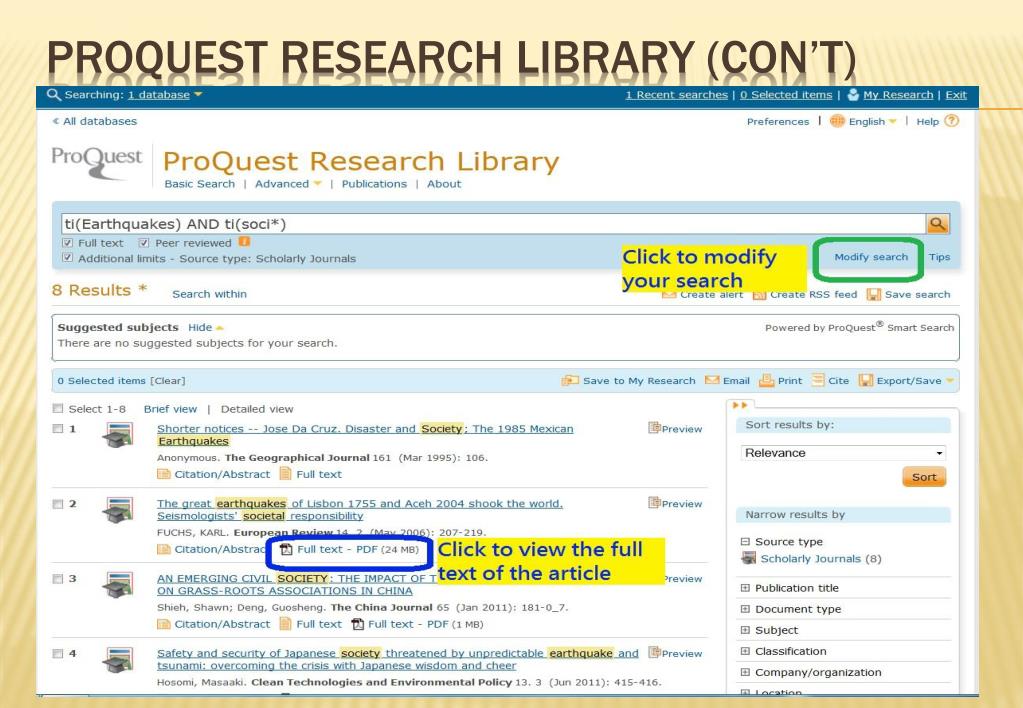Expand the Classification filter
This screenshot has height=708, width=1023.
click(745, 651)
